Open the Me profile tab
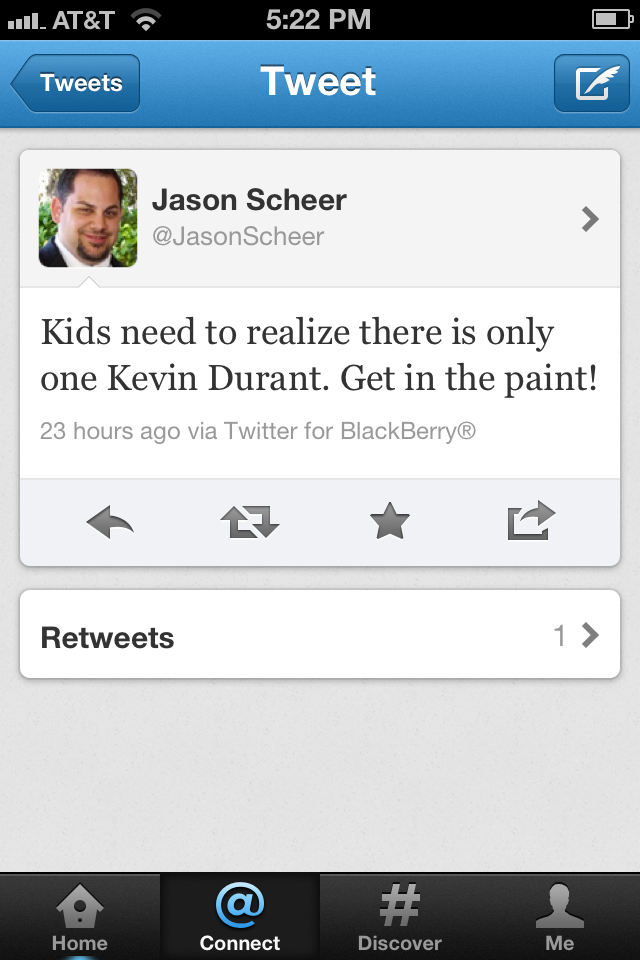 560,917
